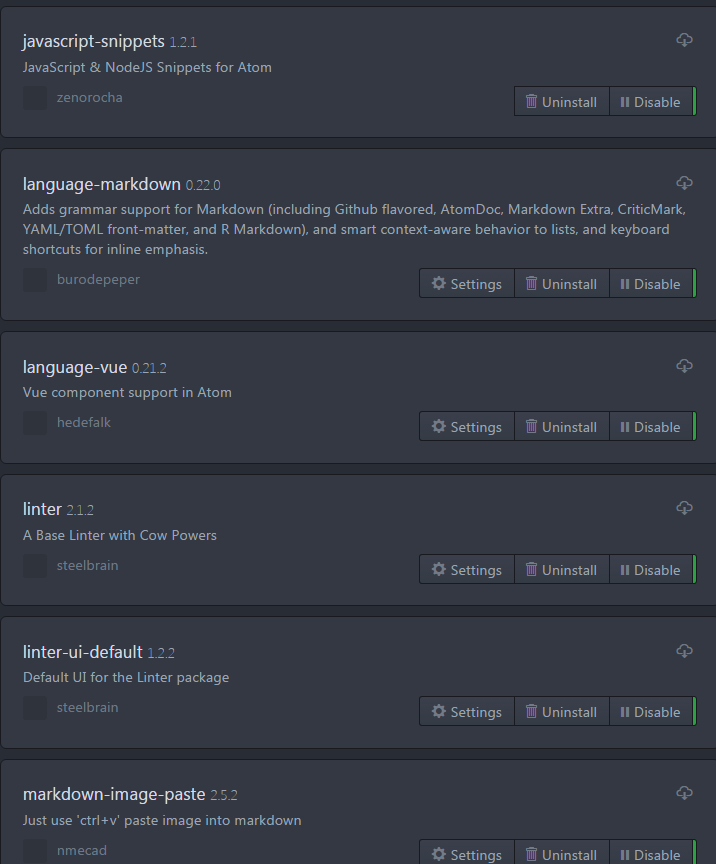
Task: Visit author hedefalk profile link
Action: coord(84,422)
